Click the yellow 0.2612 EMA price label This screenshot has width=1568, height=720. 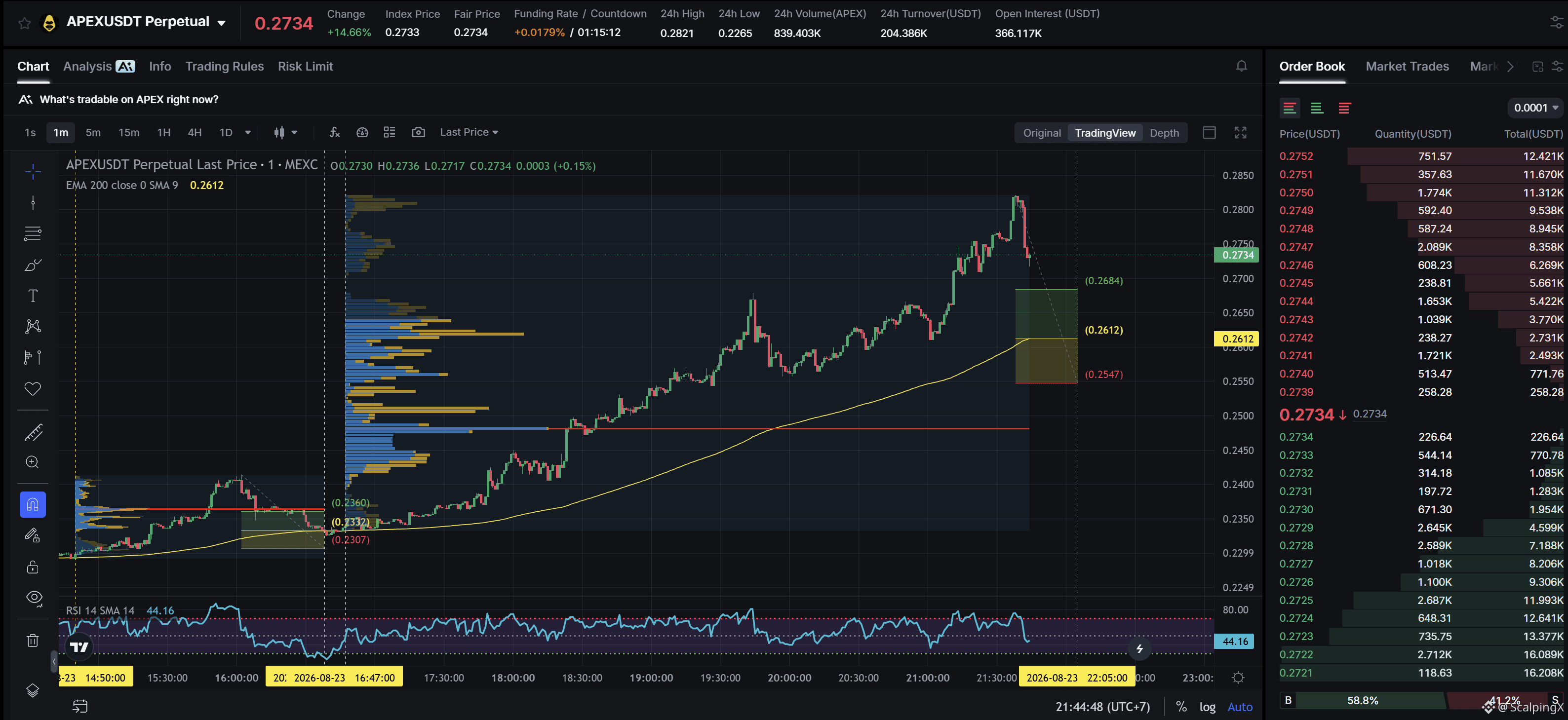click(x=1236, y=339)
